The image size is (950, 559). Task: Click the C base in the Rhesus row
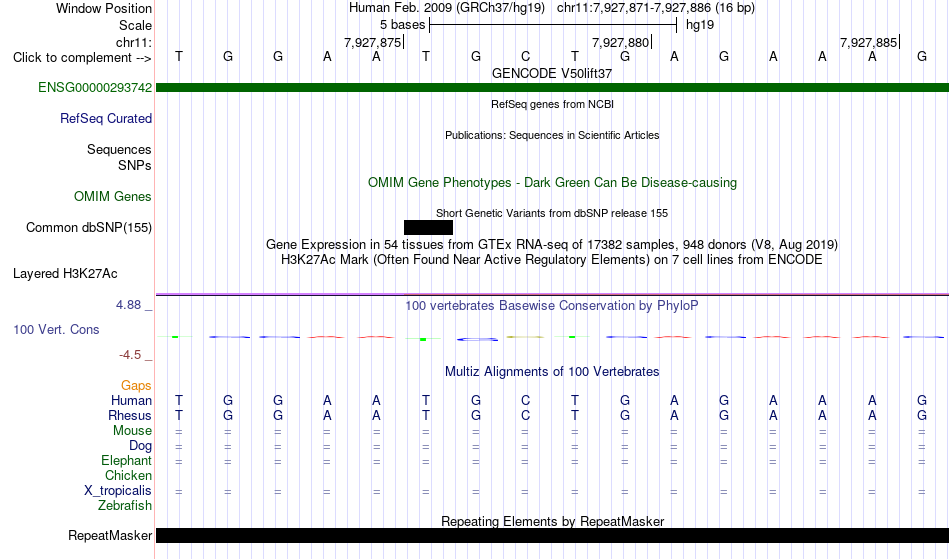pyautogui.click(x=525, y=416)
